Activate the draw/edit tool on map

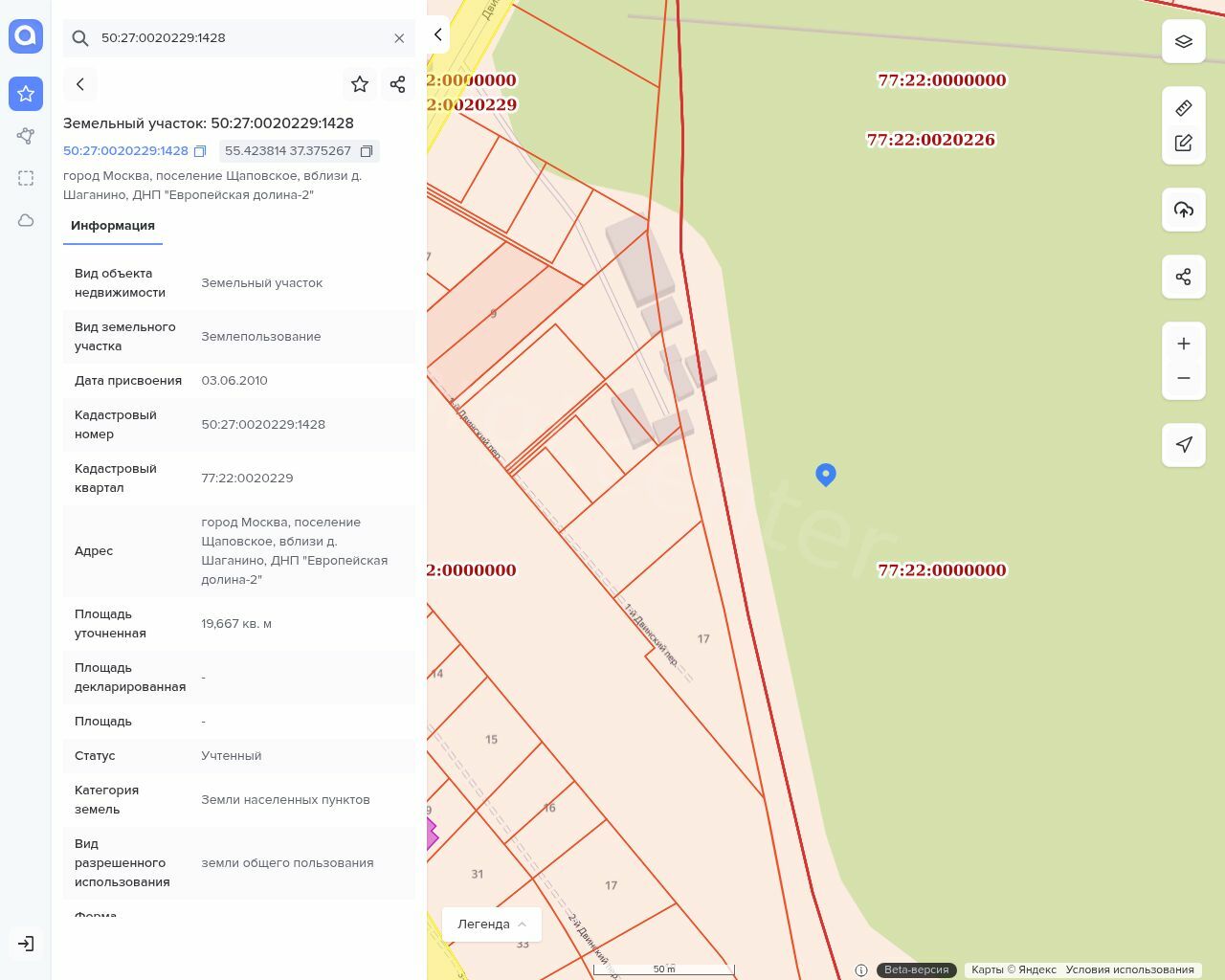coord(1183,143)
